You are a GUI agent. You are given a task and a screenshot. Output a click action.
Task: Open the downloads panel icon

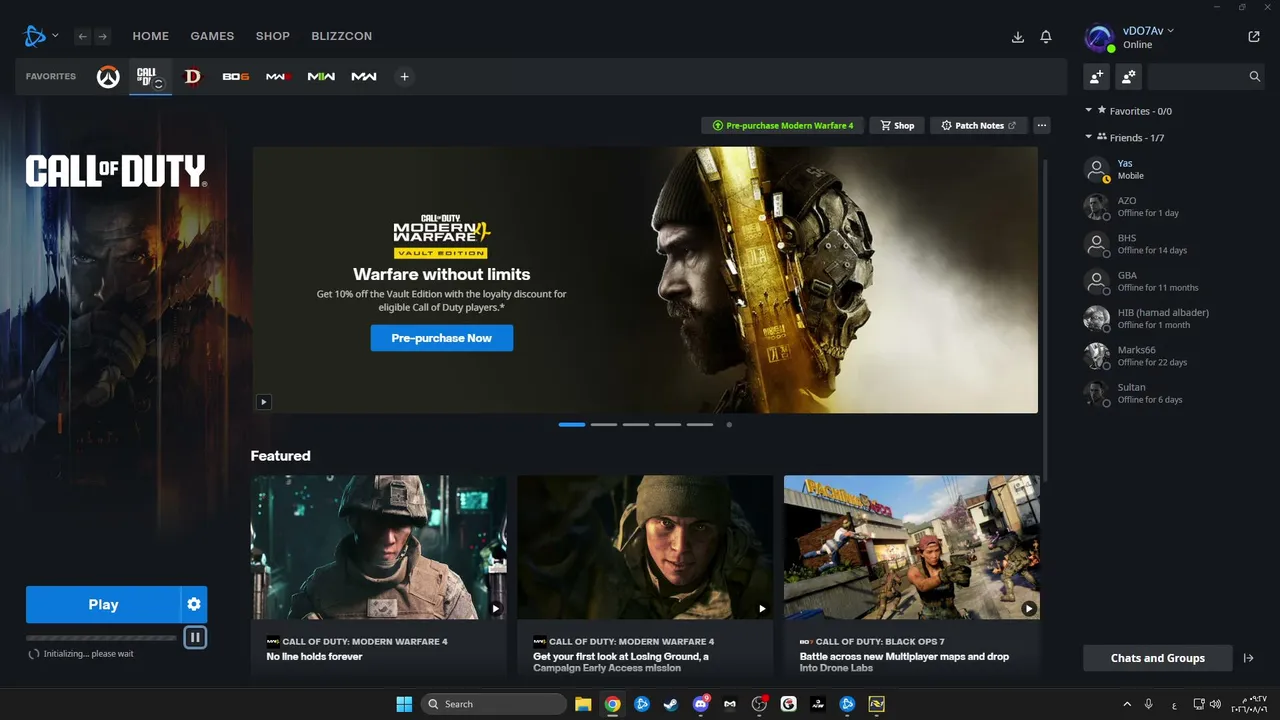1018,37
